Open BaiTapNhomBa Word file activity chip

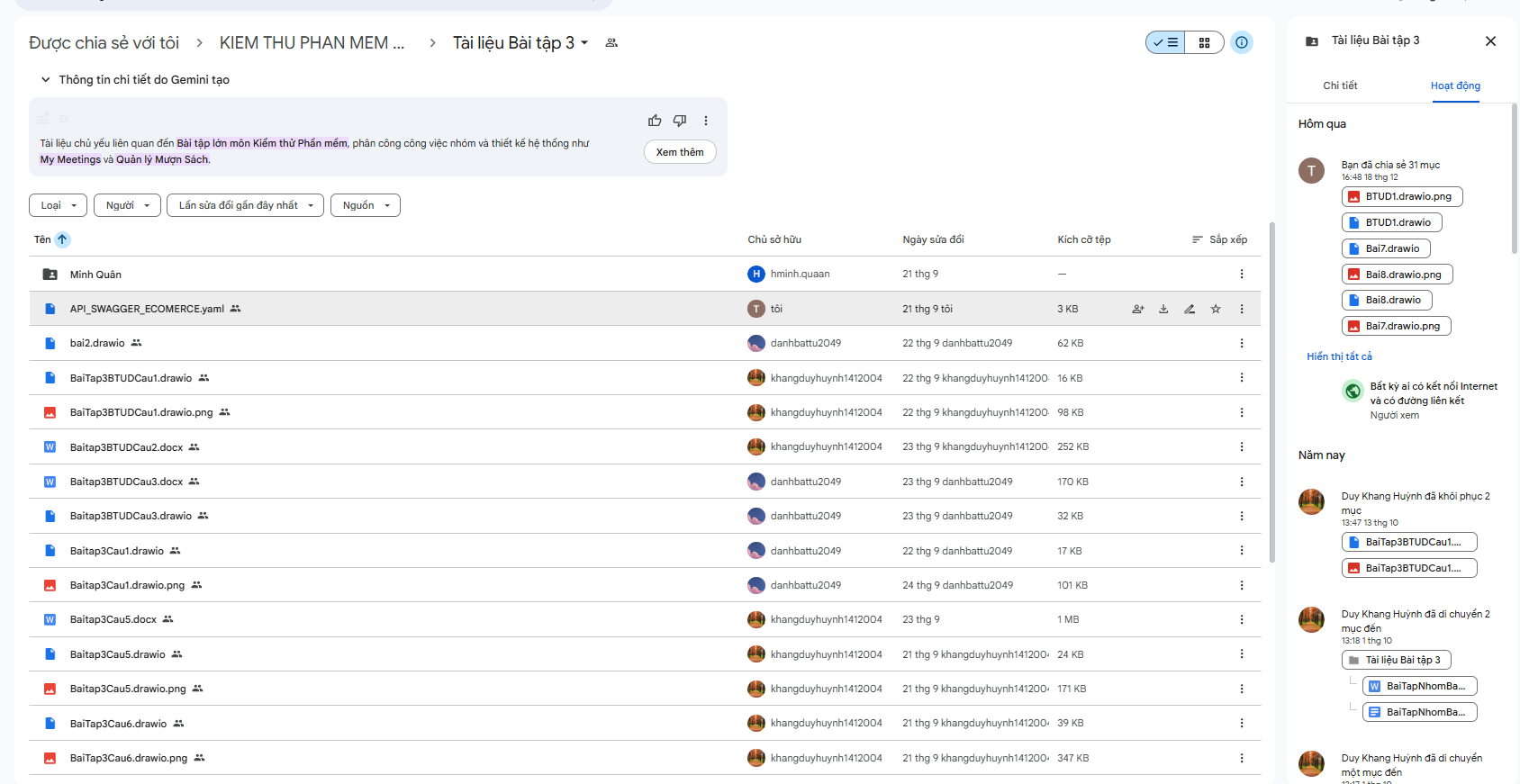(1419, 686)
